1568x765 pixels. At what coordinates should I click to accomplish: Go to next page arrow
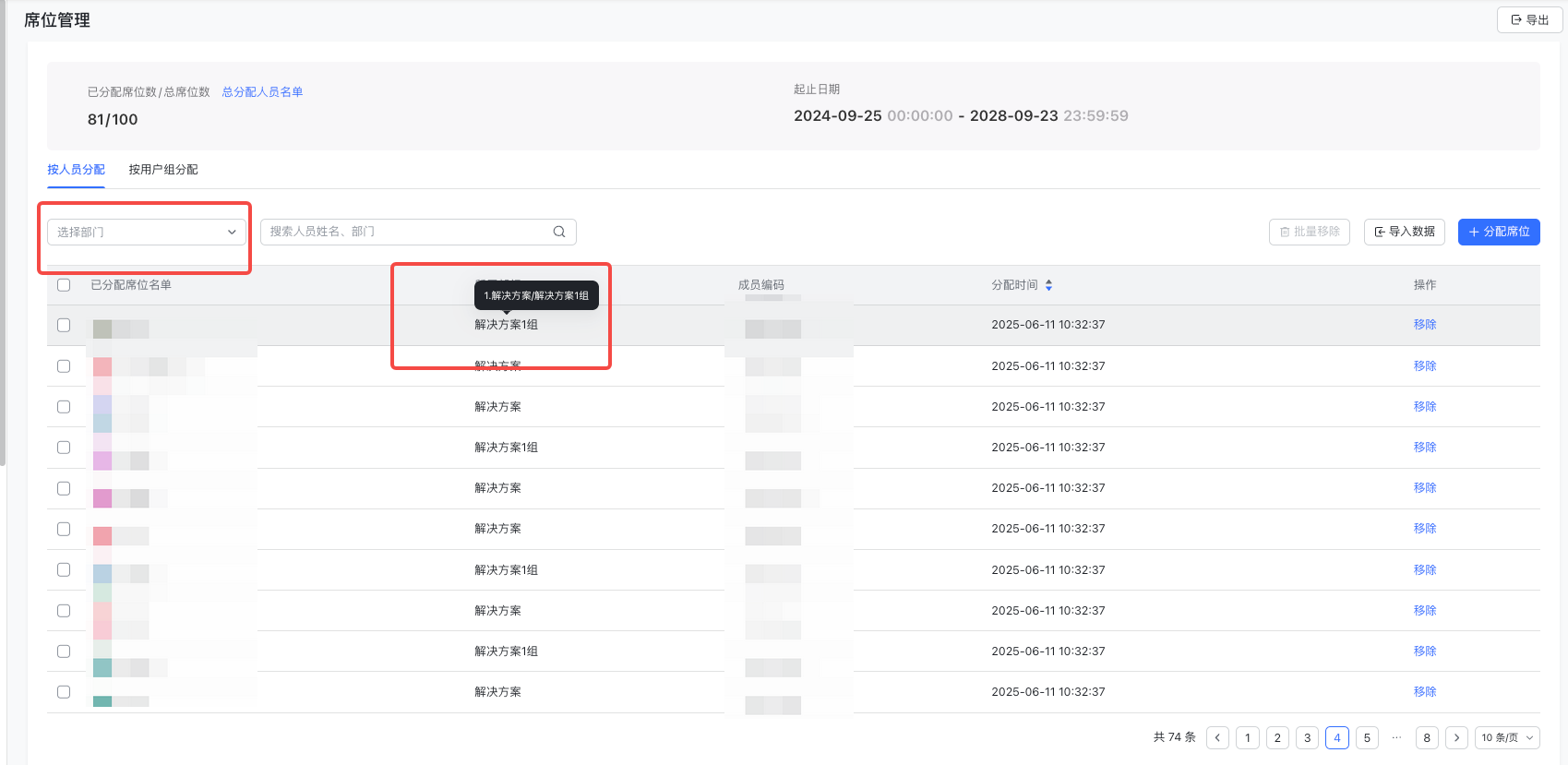(1456, 737)
